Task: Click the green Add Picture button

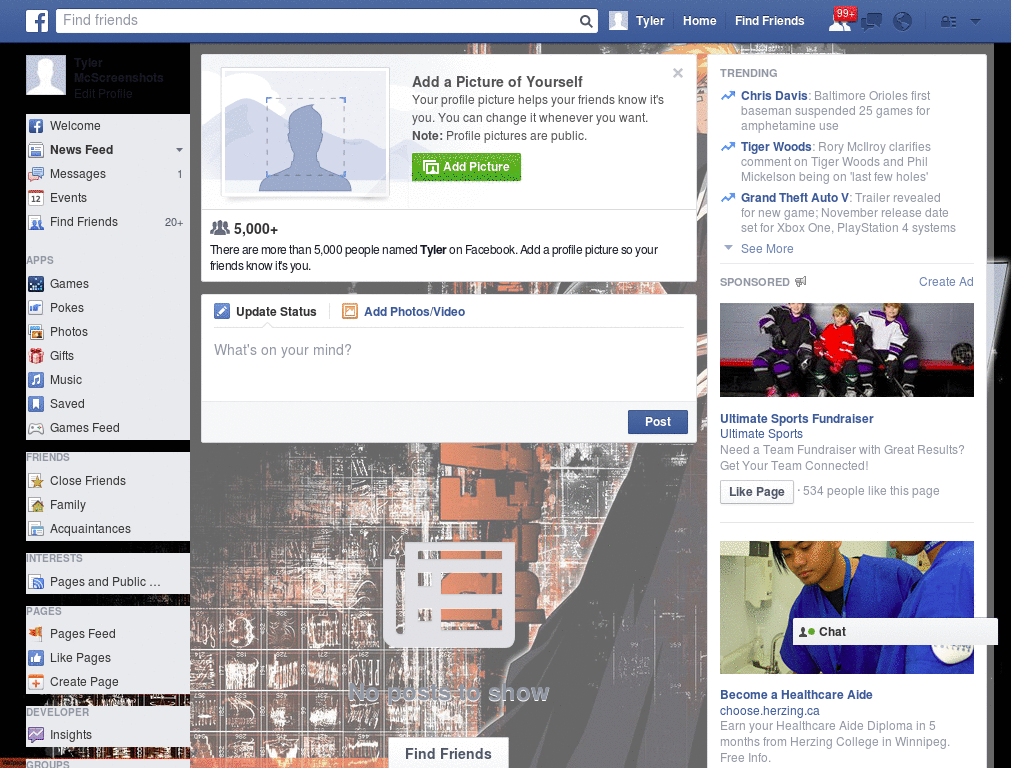Action: pos(466,167)
